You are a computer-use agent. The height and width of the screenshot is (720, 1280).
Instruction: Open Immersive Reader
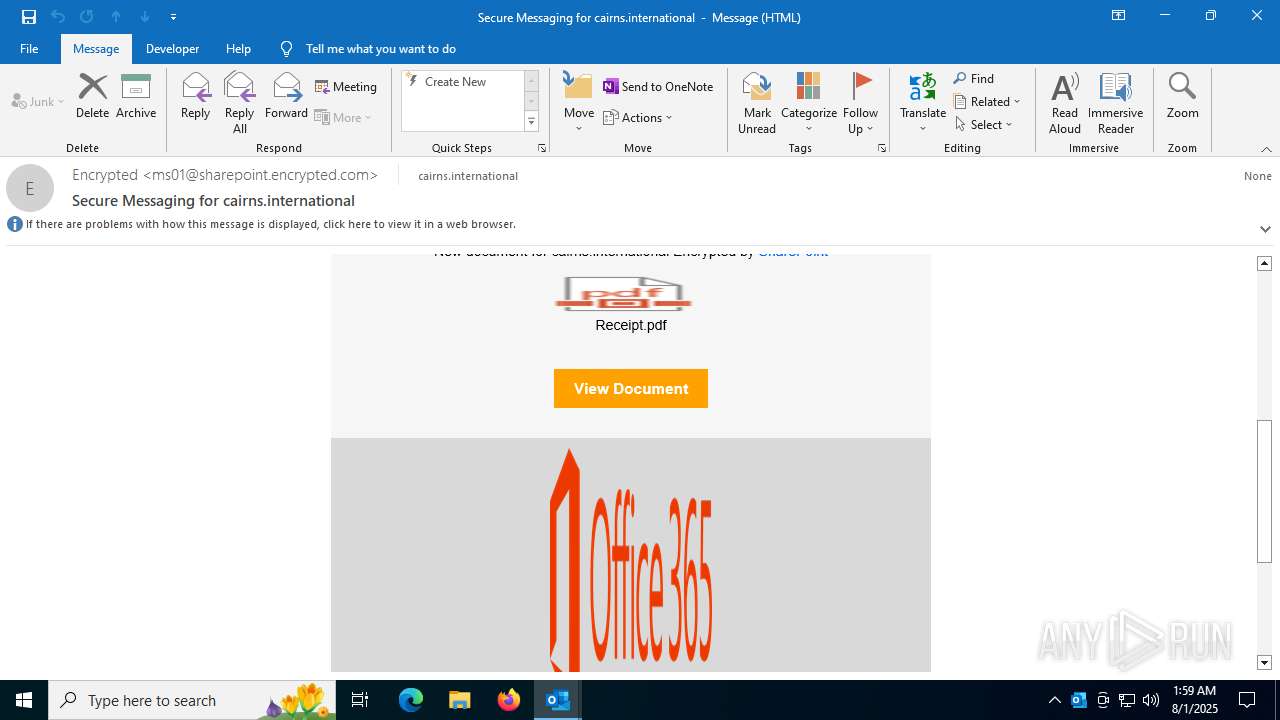coord(1115,103)
